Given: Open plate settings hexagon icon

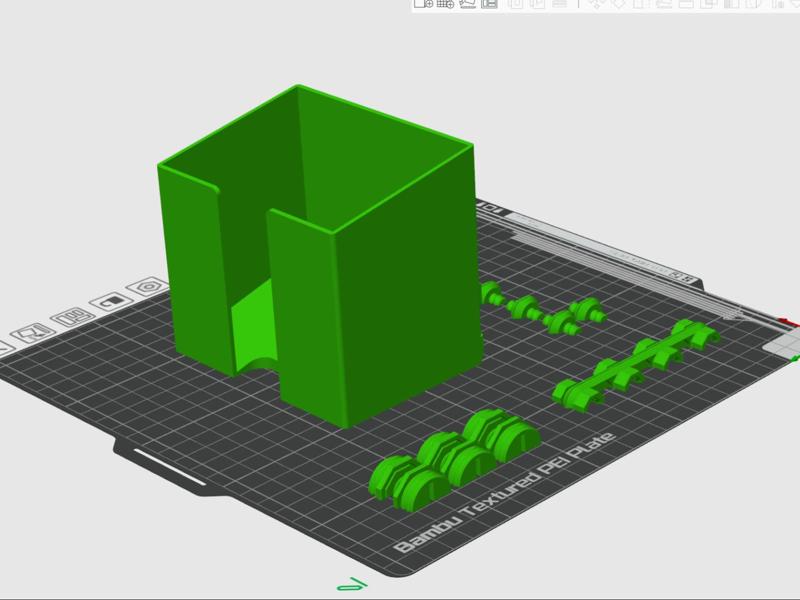Looking at the screenshot, I should (x=148, y=287).
